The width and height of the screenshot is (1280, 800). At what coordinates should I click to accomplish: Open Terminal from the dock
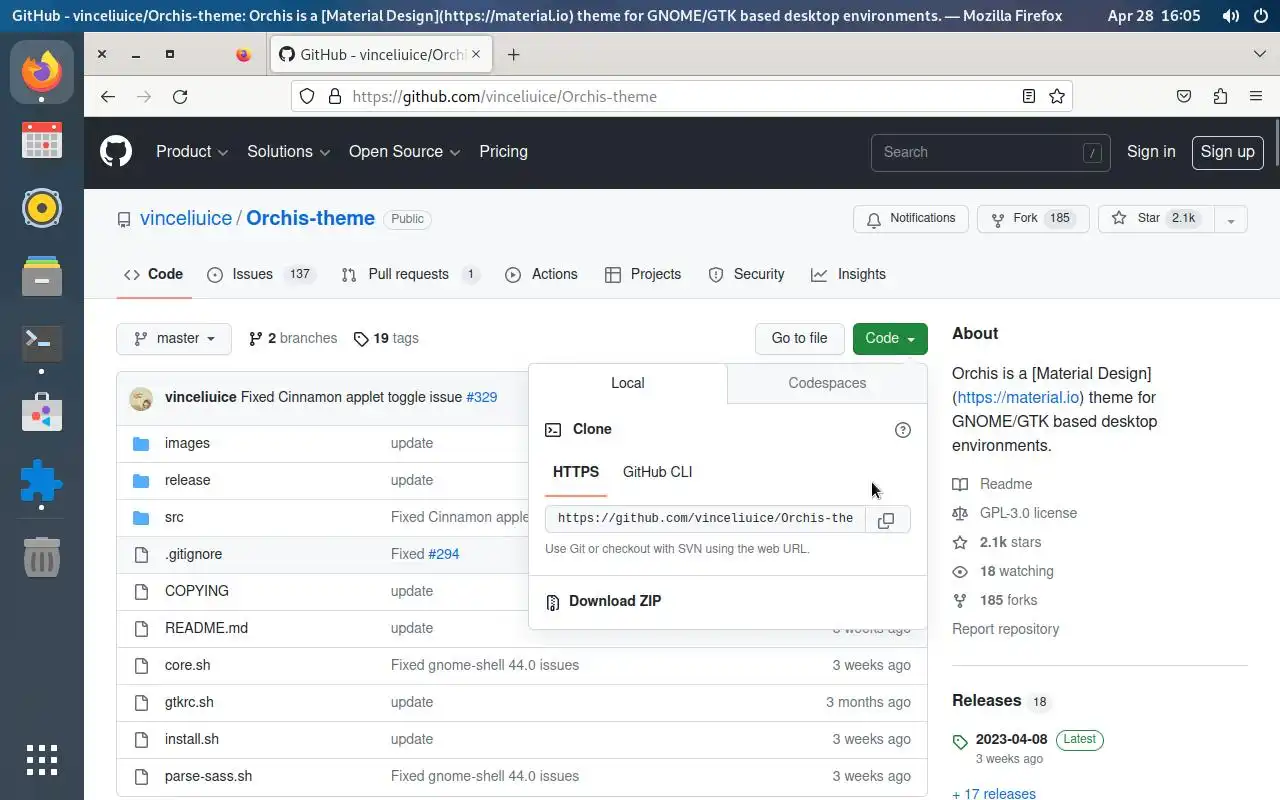(42, 343)
